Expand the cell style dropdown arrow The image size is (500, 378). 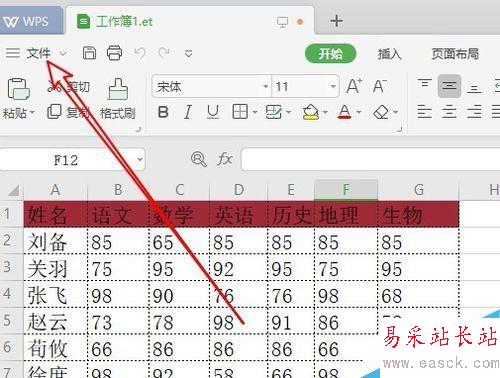(289, 112)
